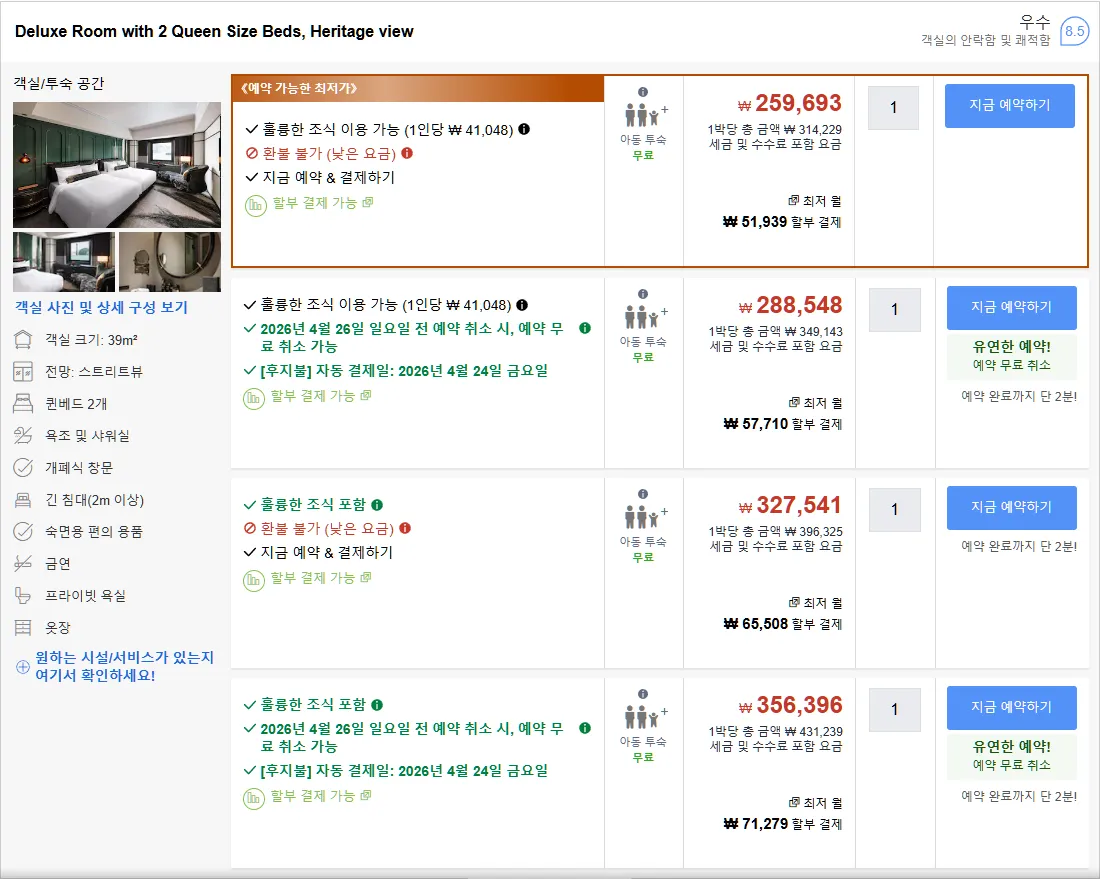Click '유연한 예약!' label in ₩288,548 row

point(1012,346)
